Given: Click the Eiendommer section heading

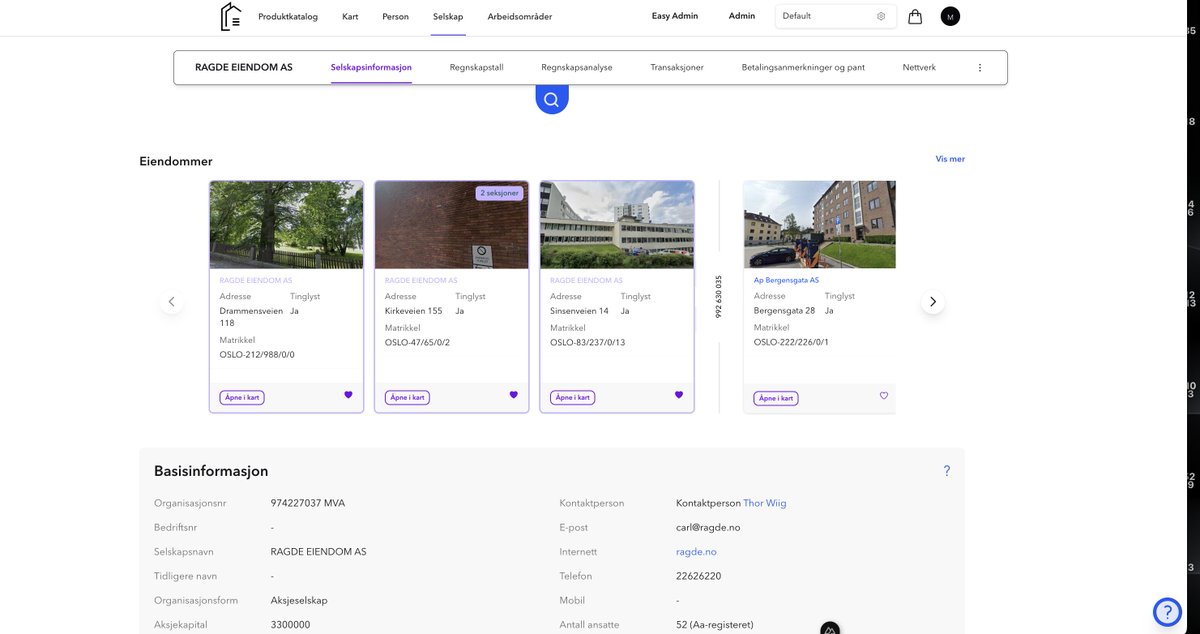Looking at the screenshot, I should (x=176, y=161).
